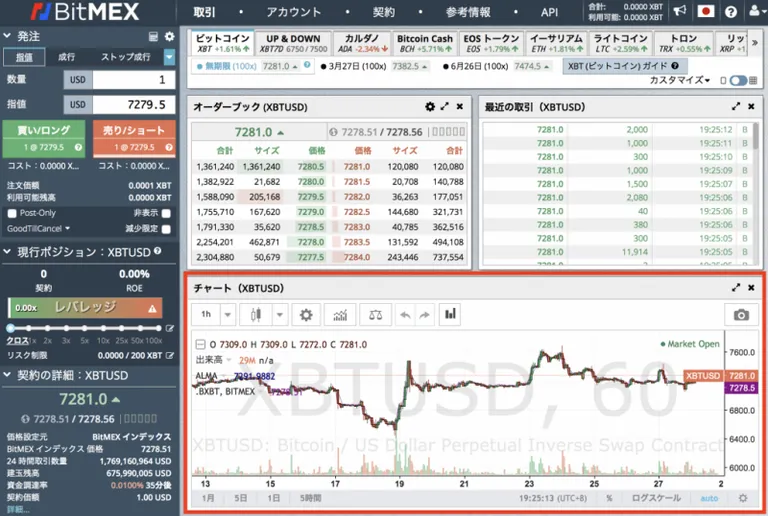Open XBT ビットコイン ガイド link

624,66
